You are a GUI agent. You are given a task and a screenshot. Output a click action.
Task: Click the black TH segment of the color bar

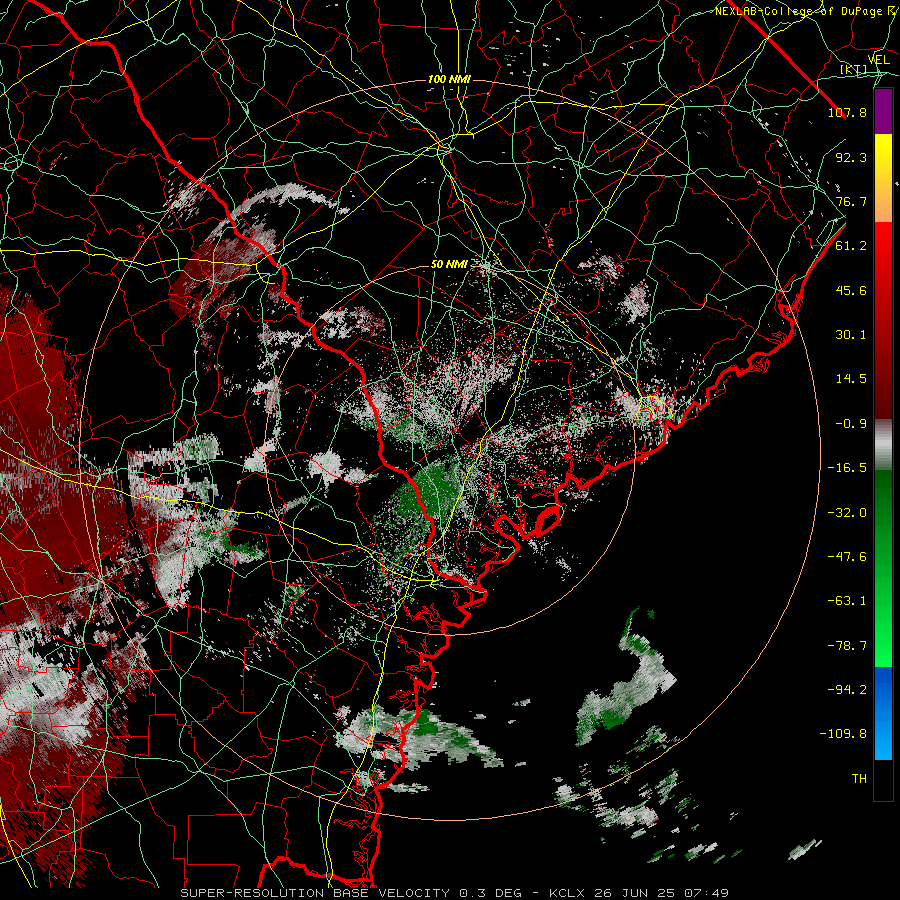point(883,780)
